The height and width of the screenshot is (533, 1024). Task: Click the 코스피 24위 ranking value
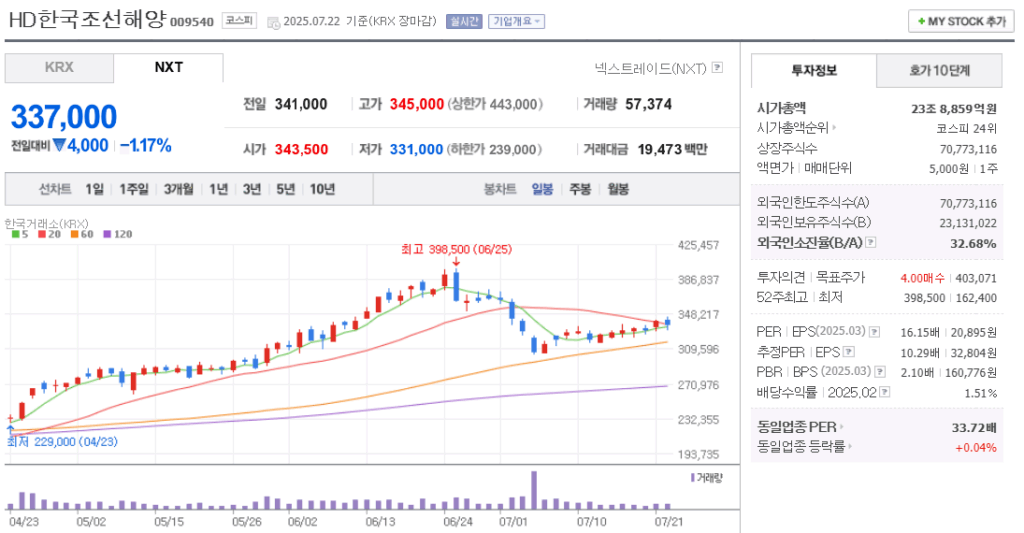point(967,129)
